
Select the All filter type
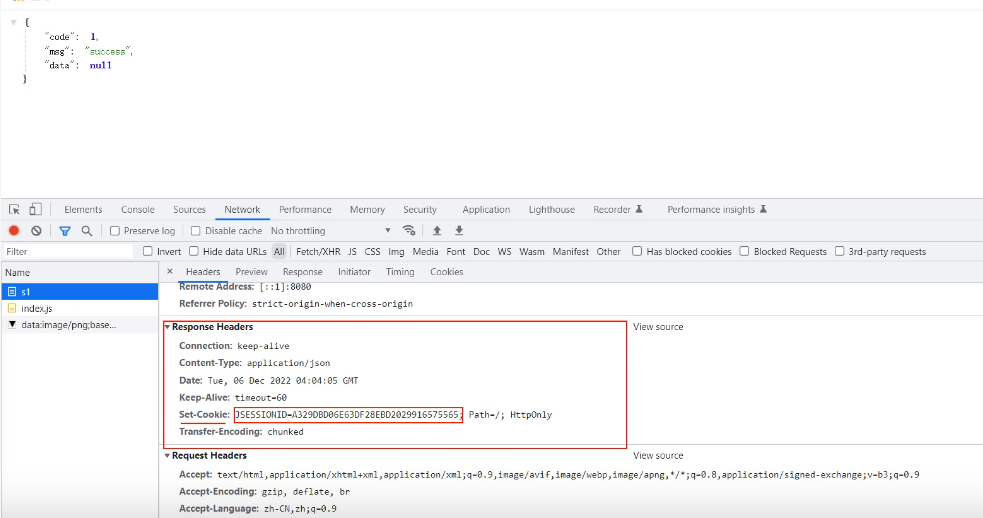click(279, 251)
